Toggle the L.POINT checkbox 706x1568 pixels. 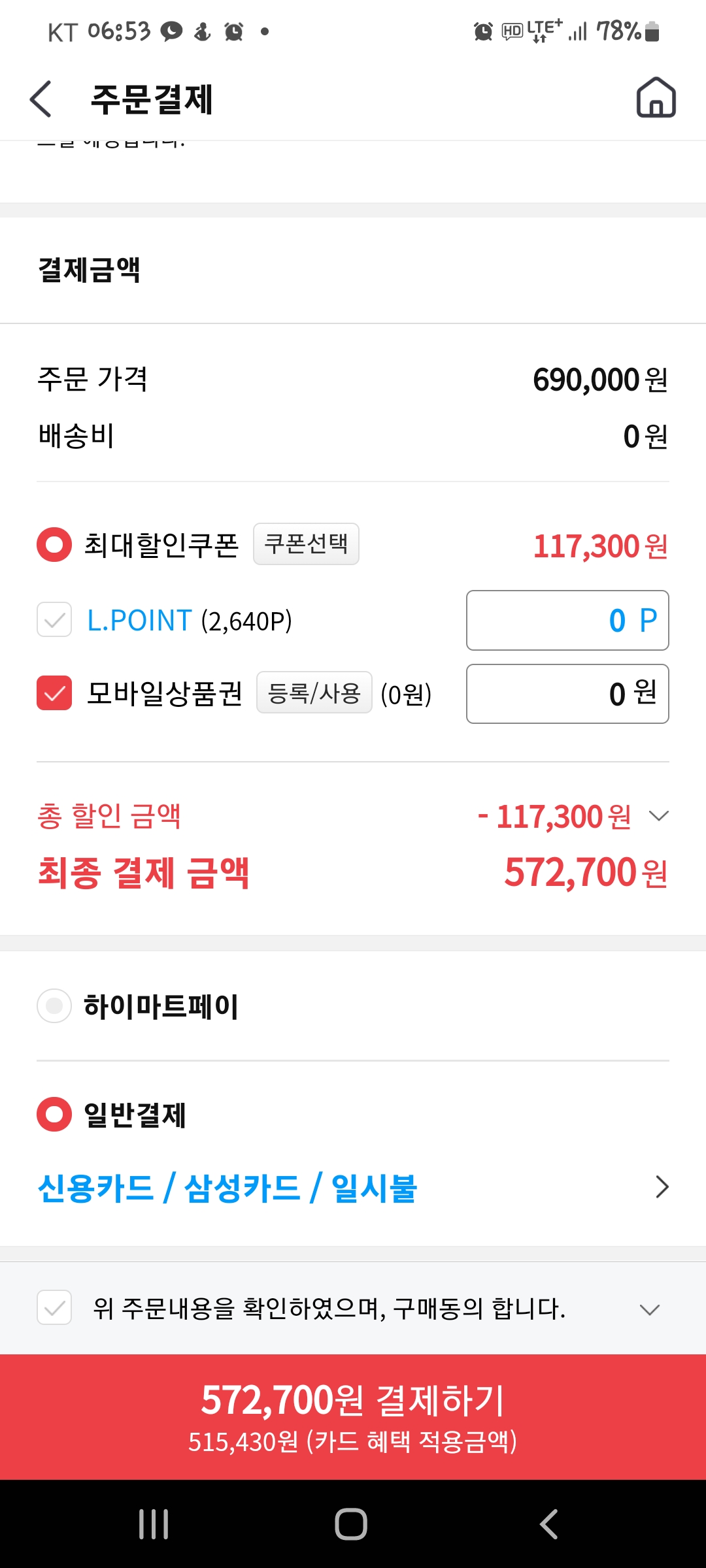54,620
